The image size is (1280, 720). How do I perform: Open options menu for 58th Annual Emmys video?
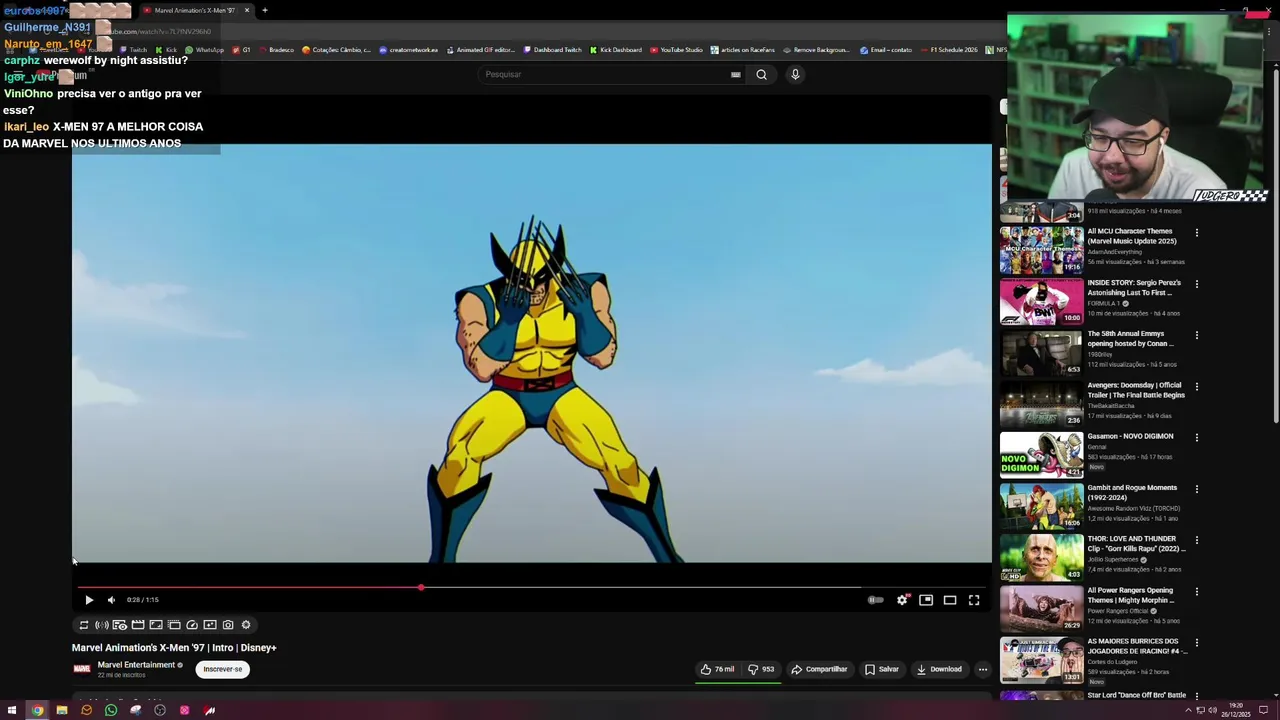click(x=1197, y=335)
